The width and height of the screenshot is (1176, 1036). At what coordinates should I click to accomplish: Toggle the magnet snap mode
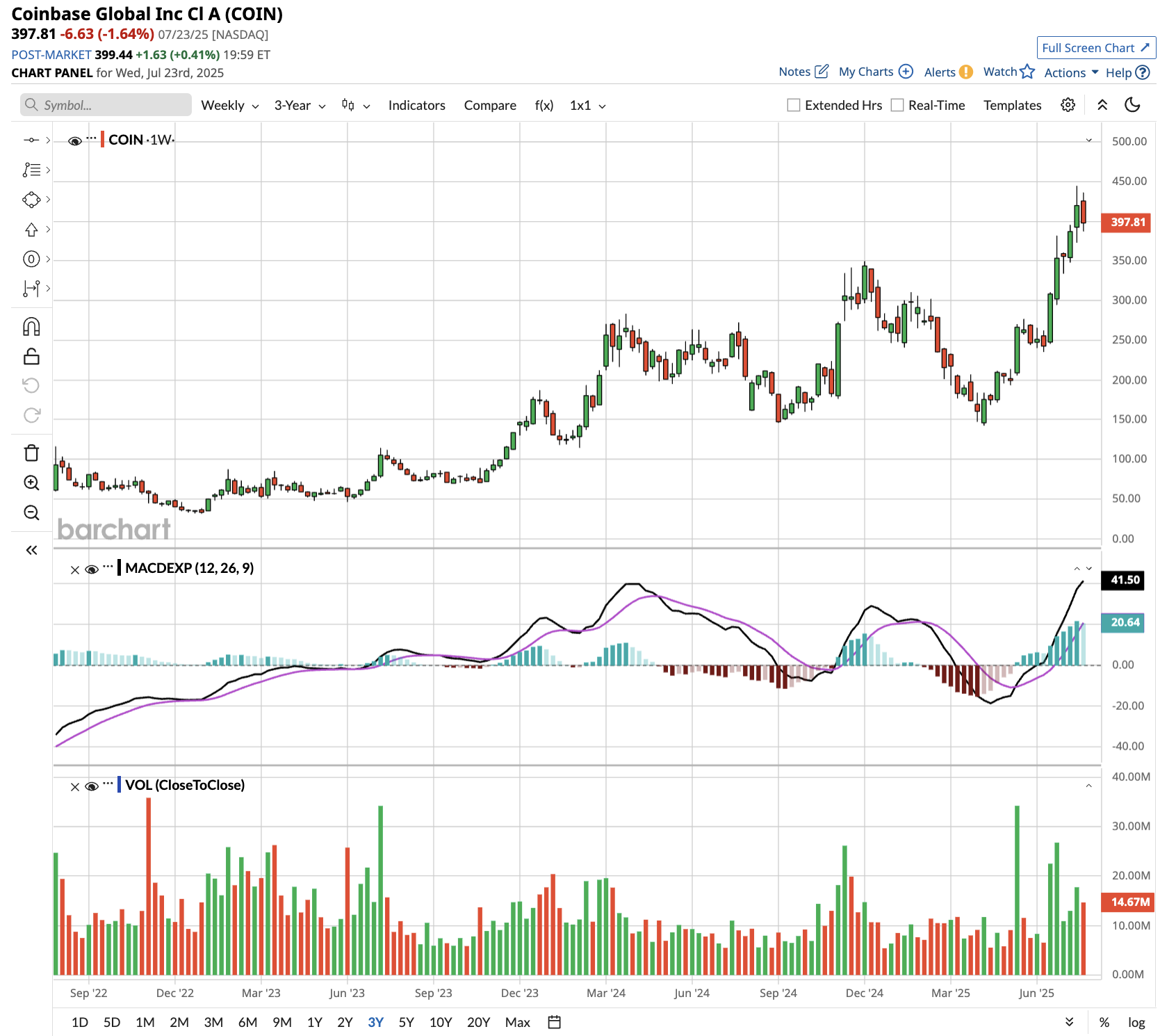coord(31,327)
